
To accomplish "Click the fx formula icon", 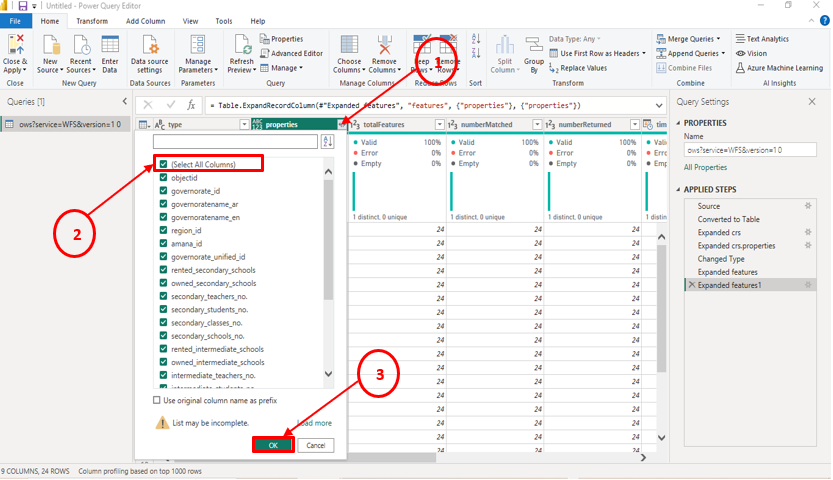I will point(191,105).
